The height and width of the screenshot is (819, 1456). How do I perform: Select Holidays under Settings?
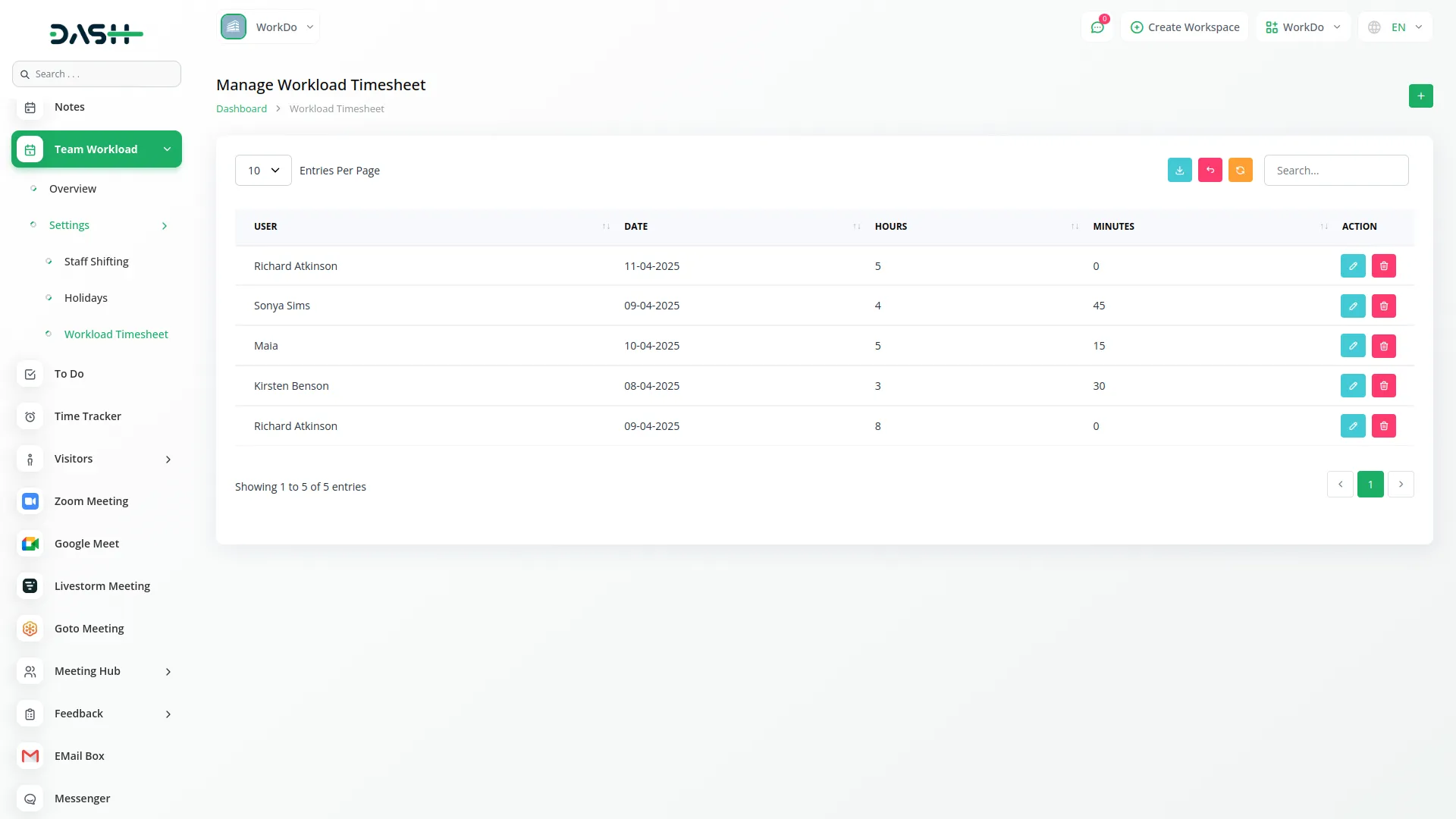86,297
